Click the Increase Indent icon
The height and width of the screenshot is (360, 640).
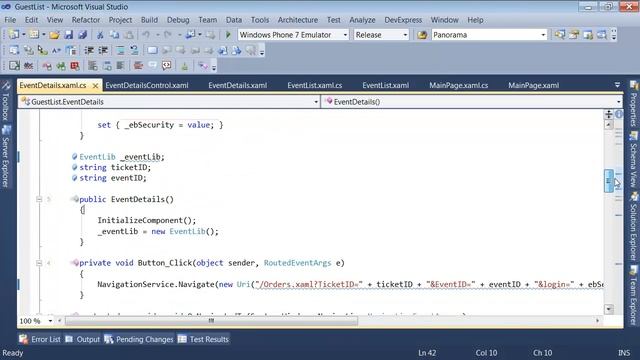103,51
